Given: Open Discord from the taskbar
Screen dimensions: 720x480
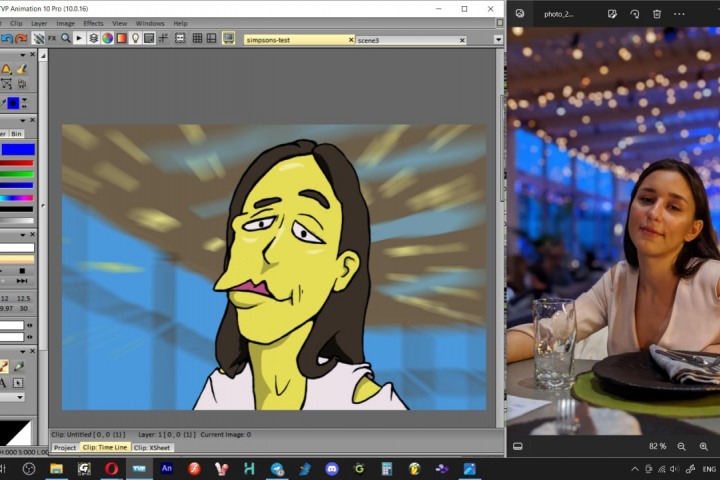Looking at the screenshot, I should click(332, 469).
